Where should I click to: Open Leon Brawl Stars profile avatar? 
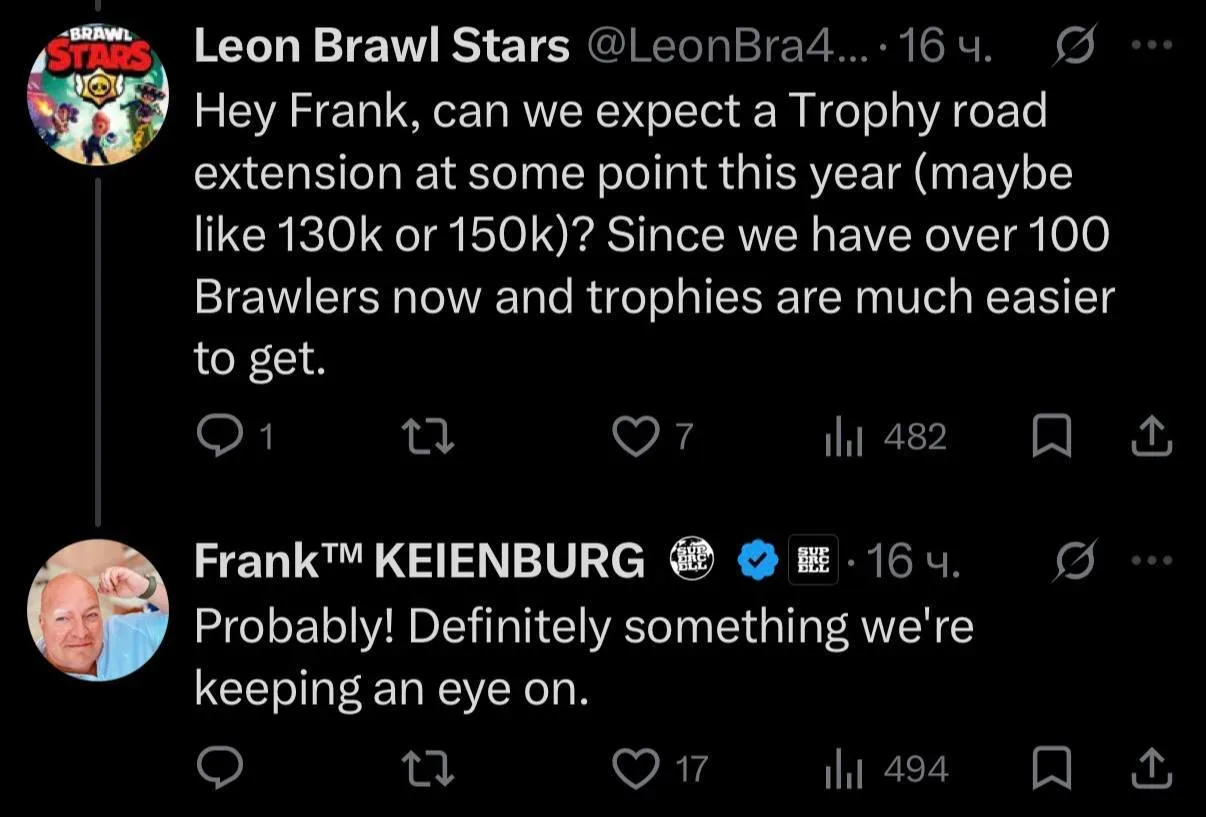[97, 94]
